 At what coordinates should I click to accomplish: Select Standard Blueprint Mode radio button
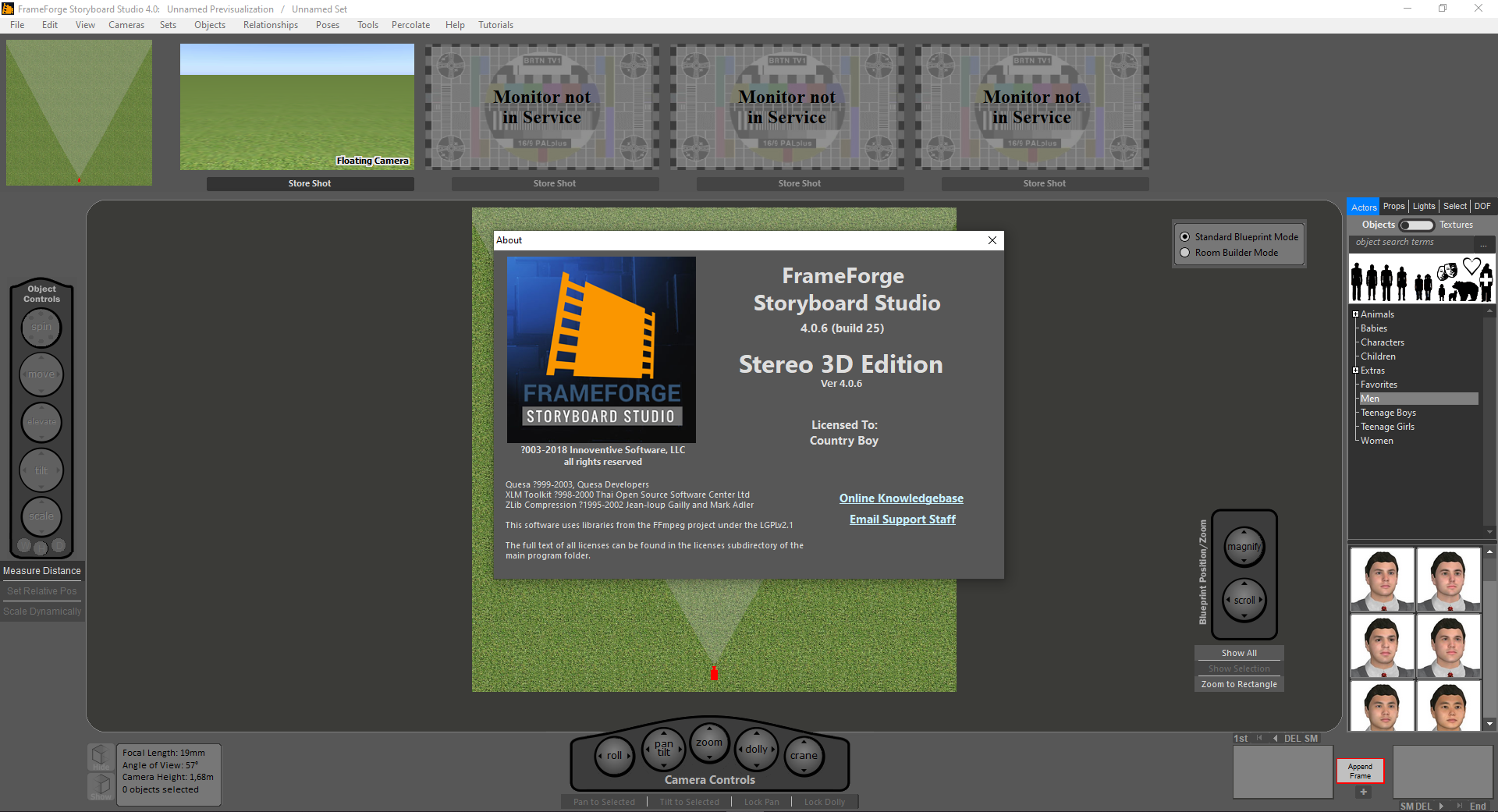pos(1185,237)
